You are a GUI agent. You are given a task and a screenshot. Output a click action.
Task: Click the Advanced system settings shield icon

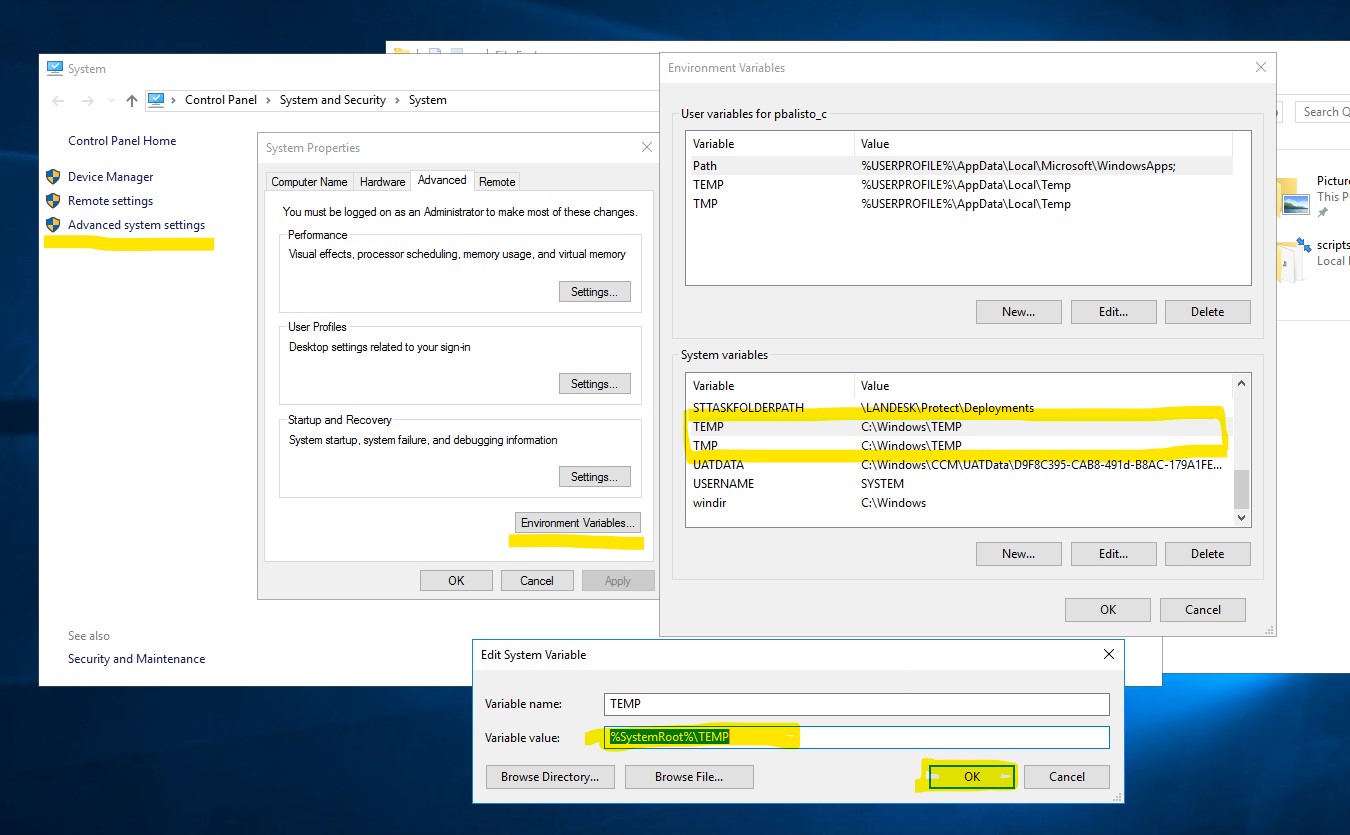pos(54,225)
